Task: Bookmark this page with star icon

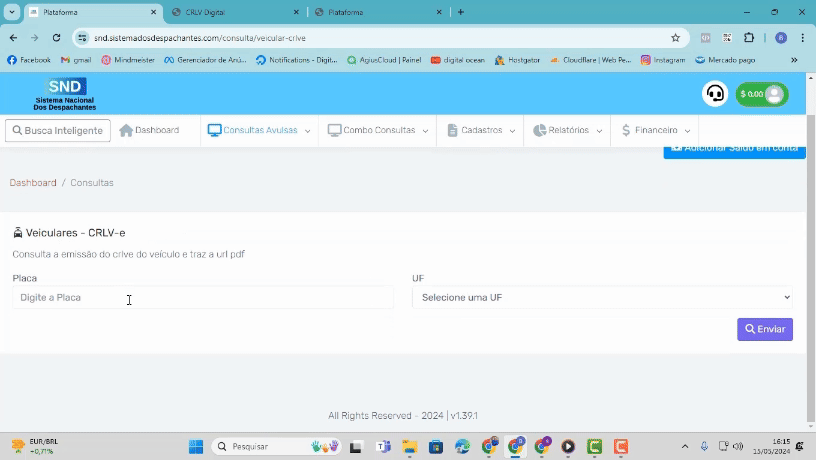Action: 675,38
